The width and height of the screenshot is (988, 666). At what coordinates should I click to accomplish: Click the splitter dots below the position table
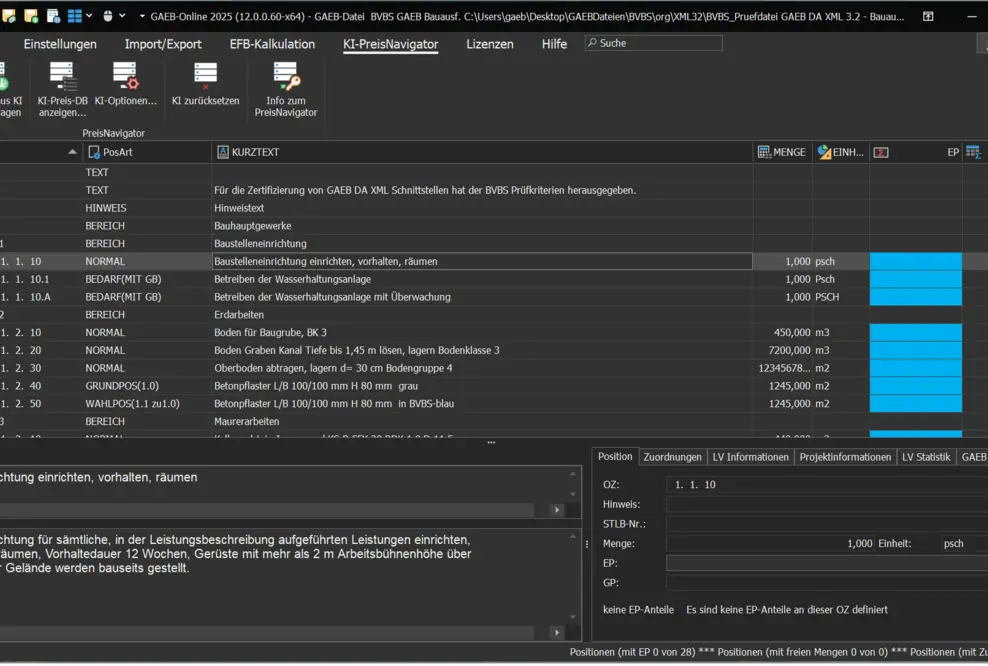pos(491,442)
